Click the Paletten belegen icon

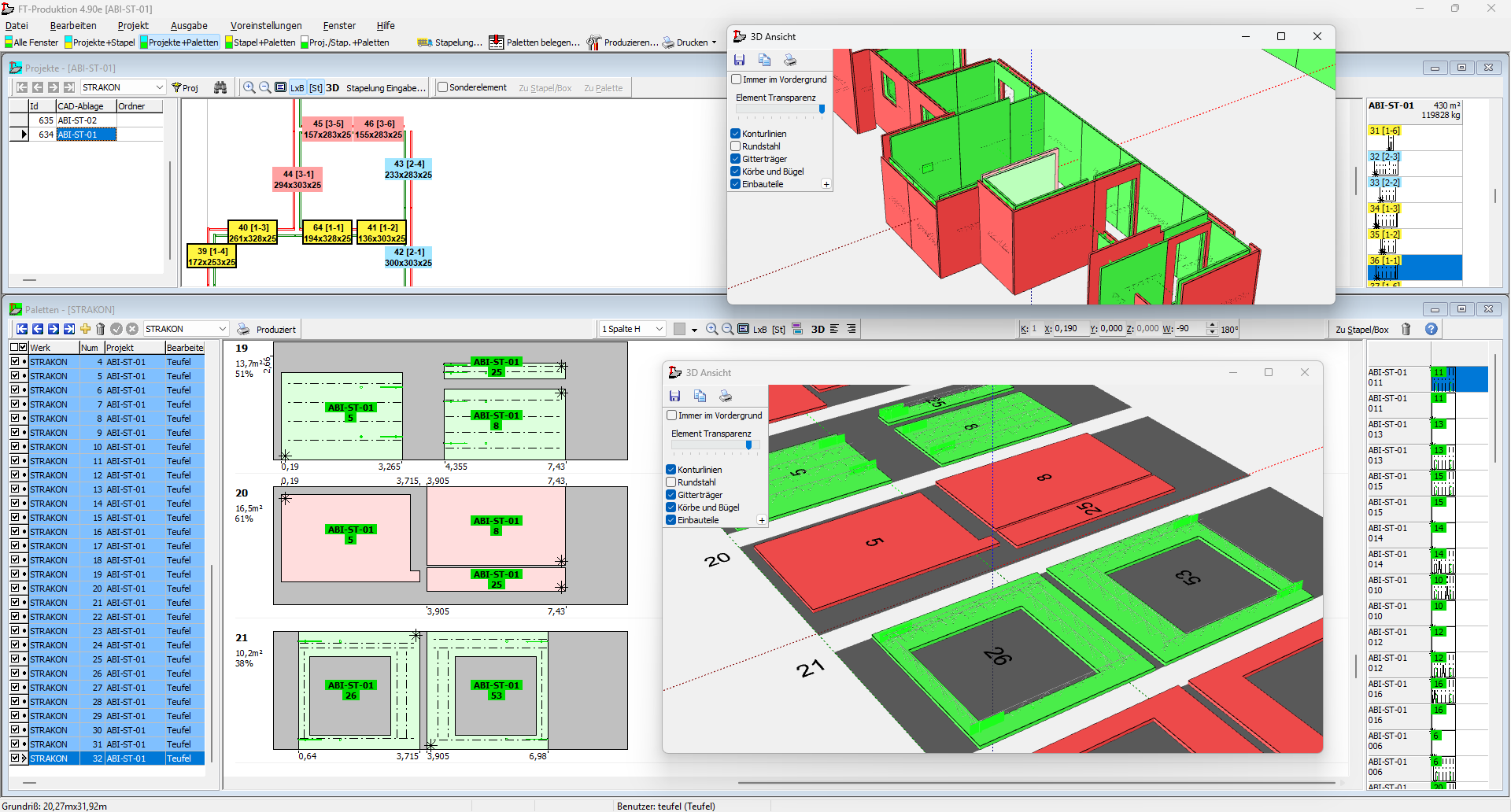coord(496,42)
